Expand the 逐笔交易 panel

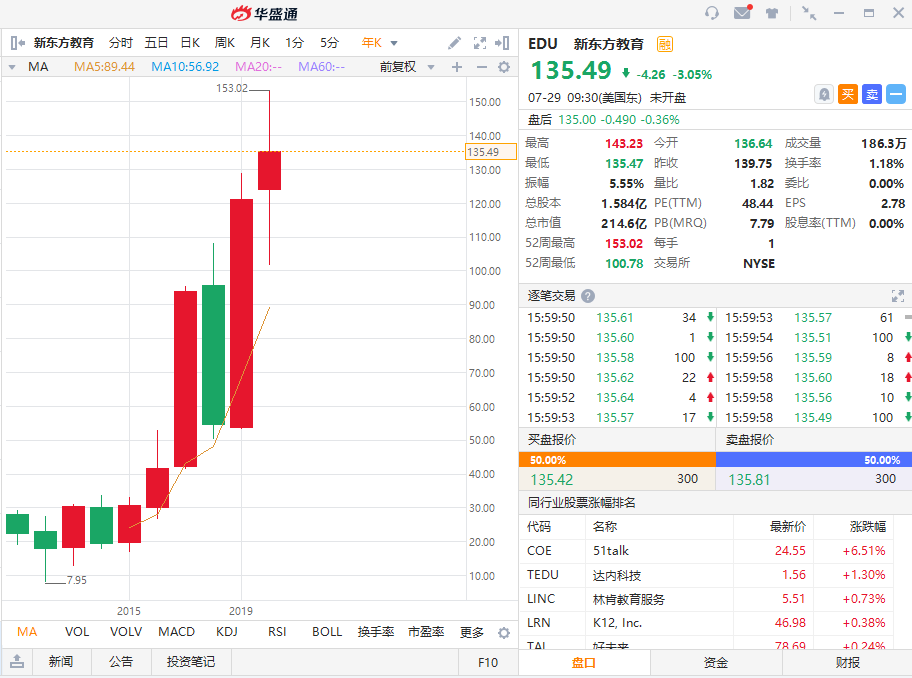[897, 296]
